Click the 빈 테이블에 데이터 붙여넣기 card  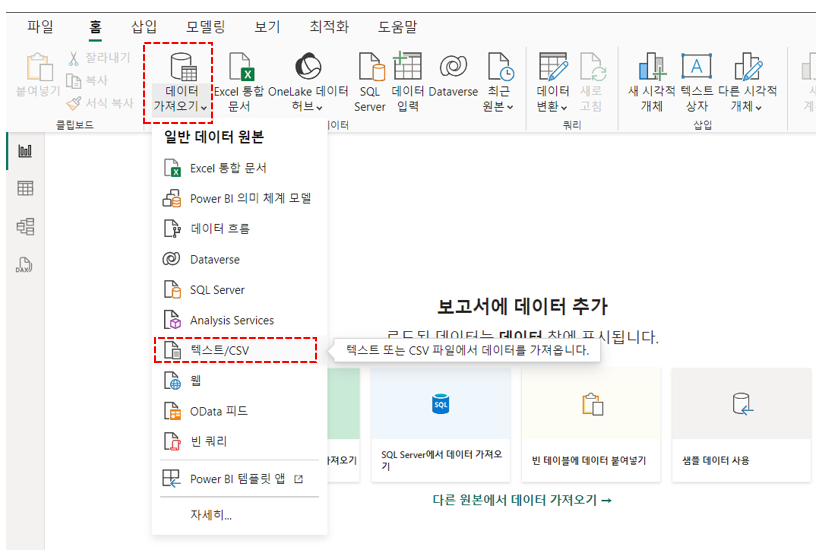coord(591,425)
